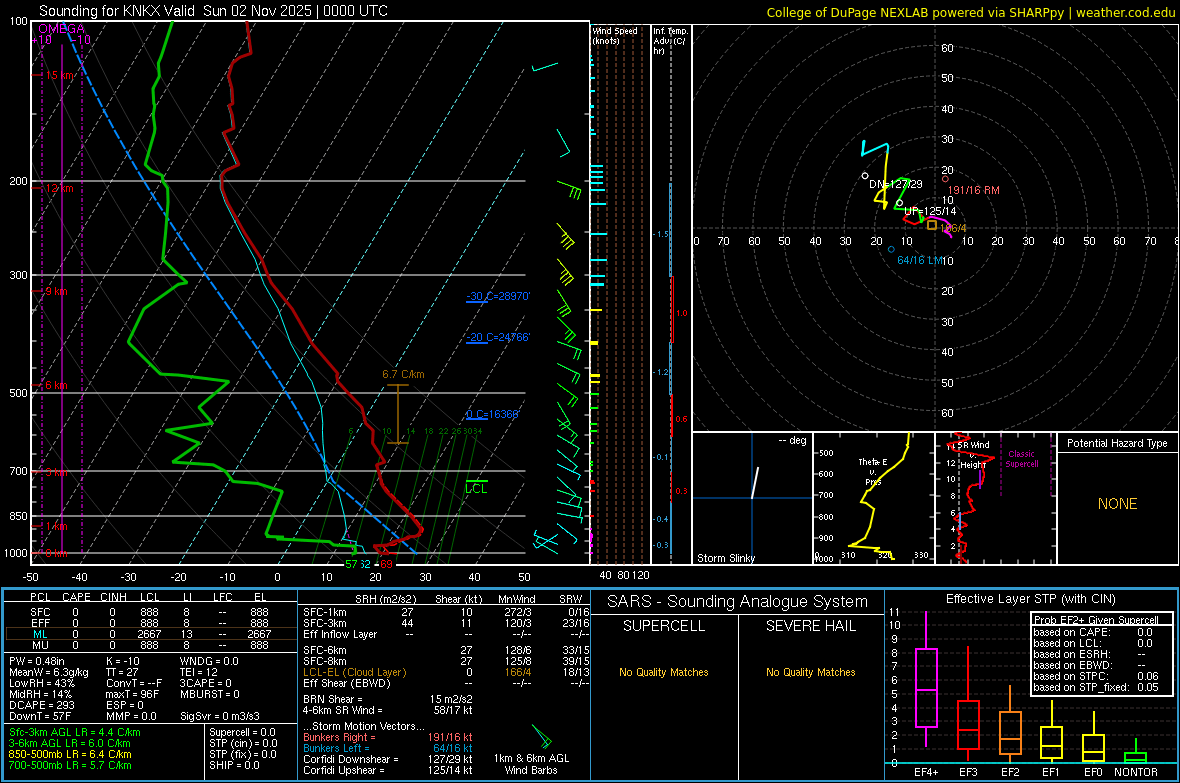This screenshot has height=783, width=1180.
Task: Click the EF2 axis label
Action: (1010, 772)
